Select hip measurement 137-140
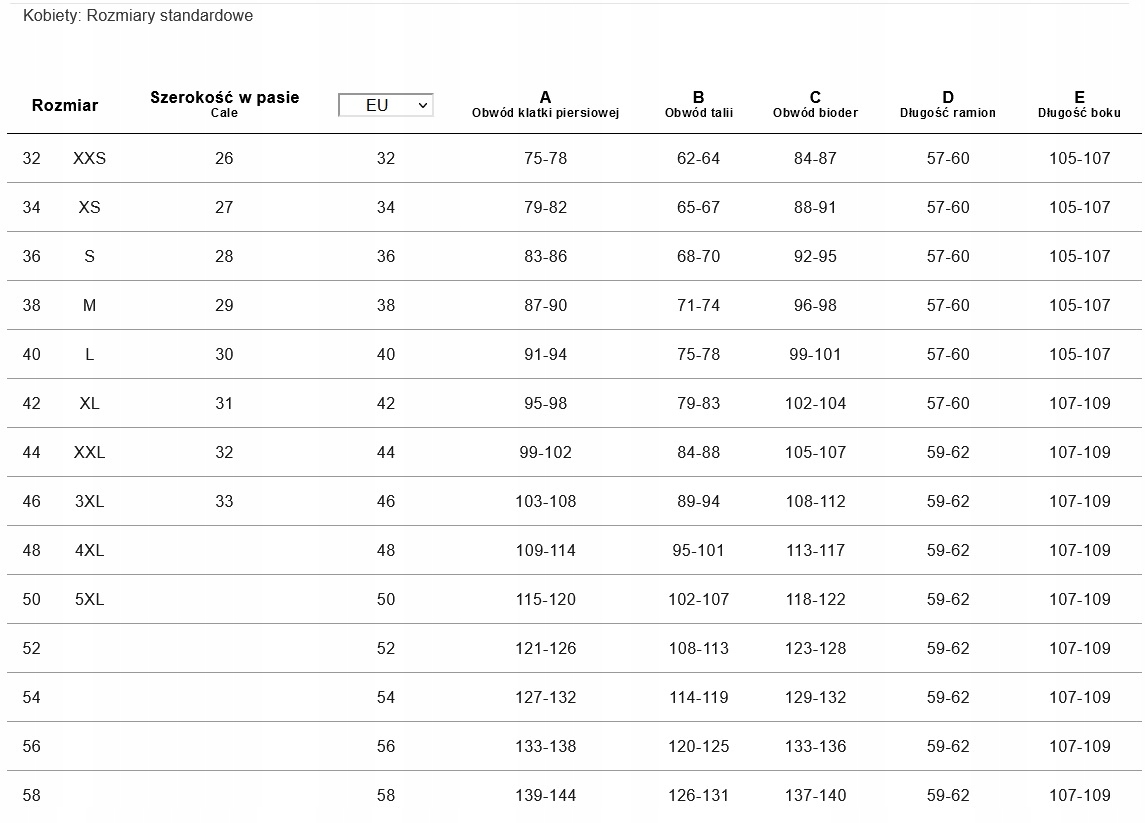Screen dimensions: 1146x823 pyautogui.click(x=815, y=795)
